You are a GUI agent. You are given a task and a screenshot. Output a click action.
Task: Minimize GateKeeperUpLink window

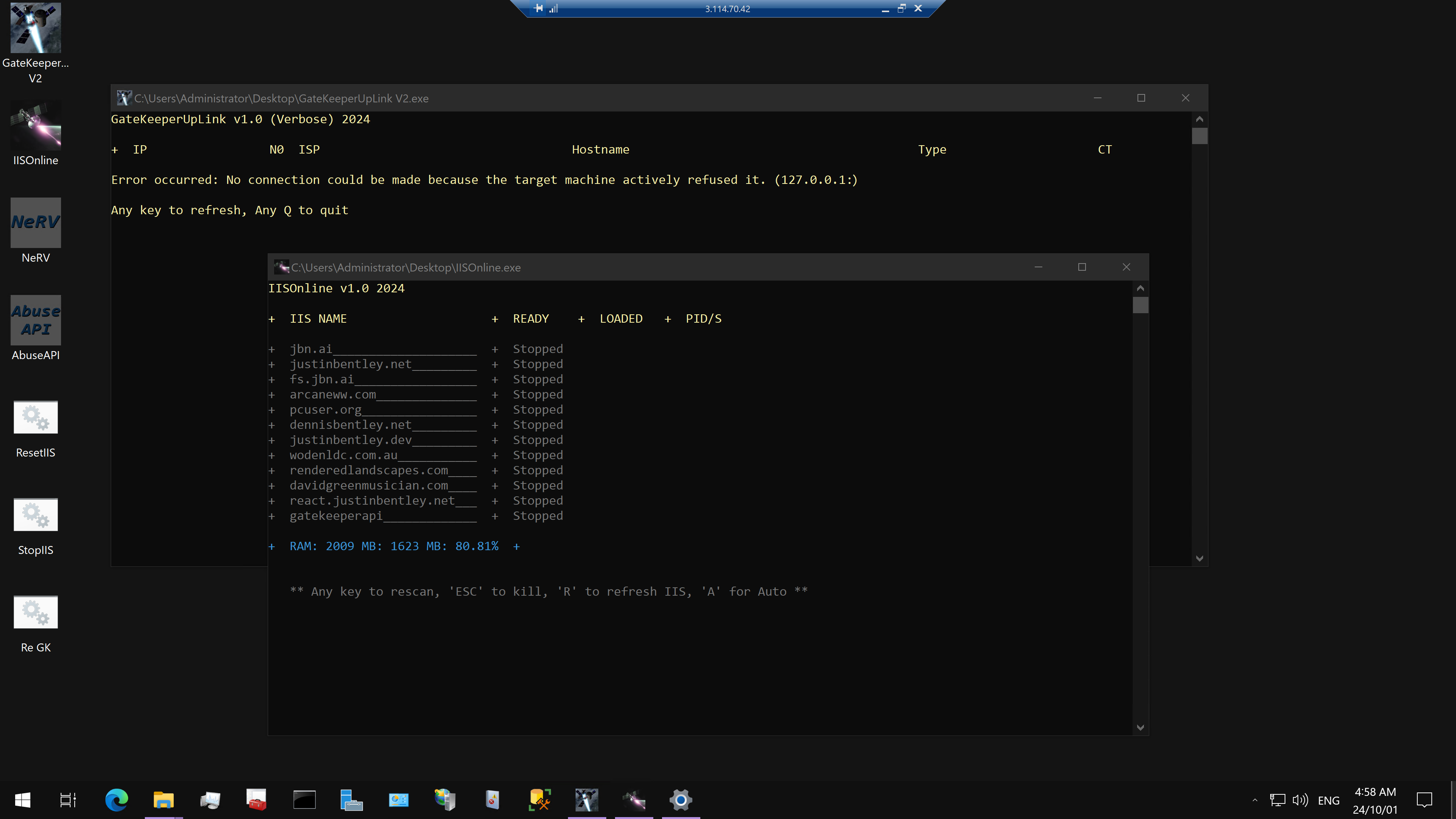click(x=1098, y=98)
